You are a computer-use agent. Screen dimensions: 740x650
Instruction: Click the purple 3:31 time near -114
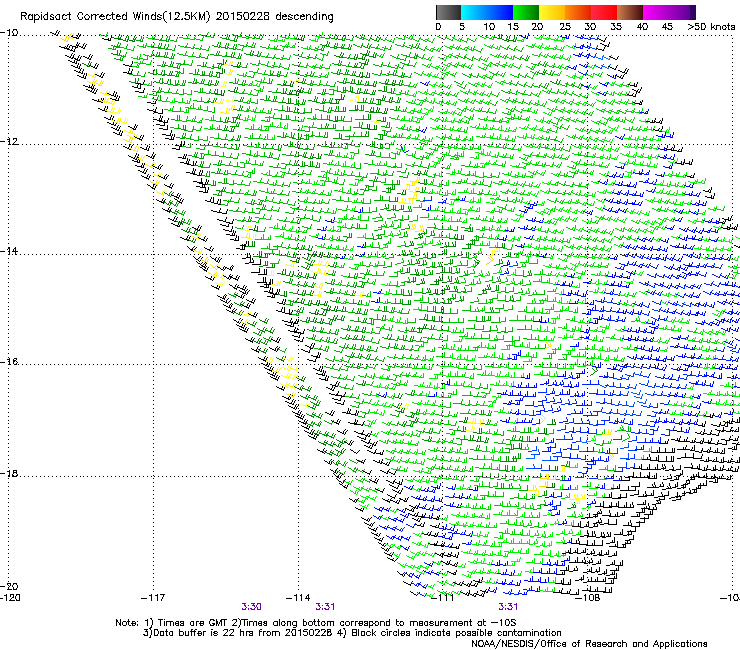pyautogui.click(x=325, y=607)
